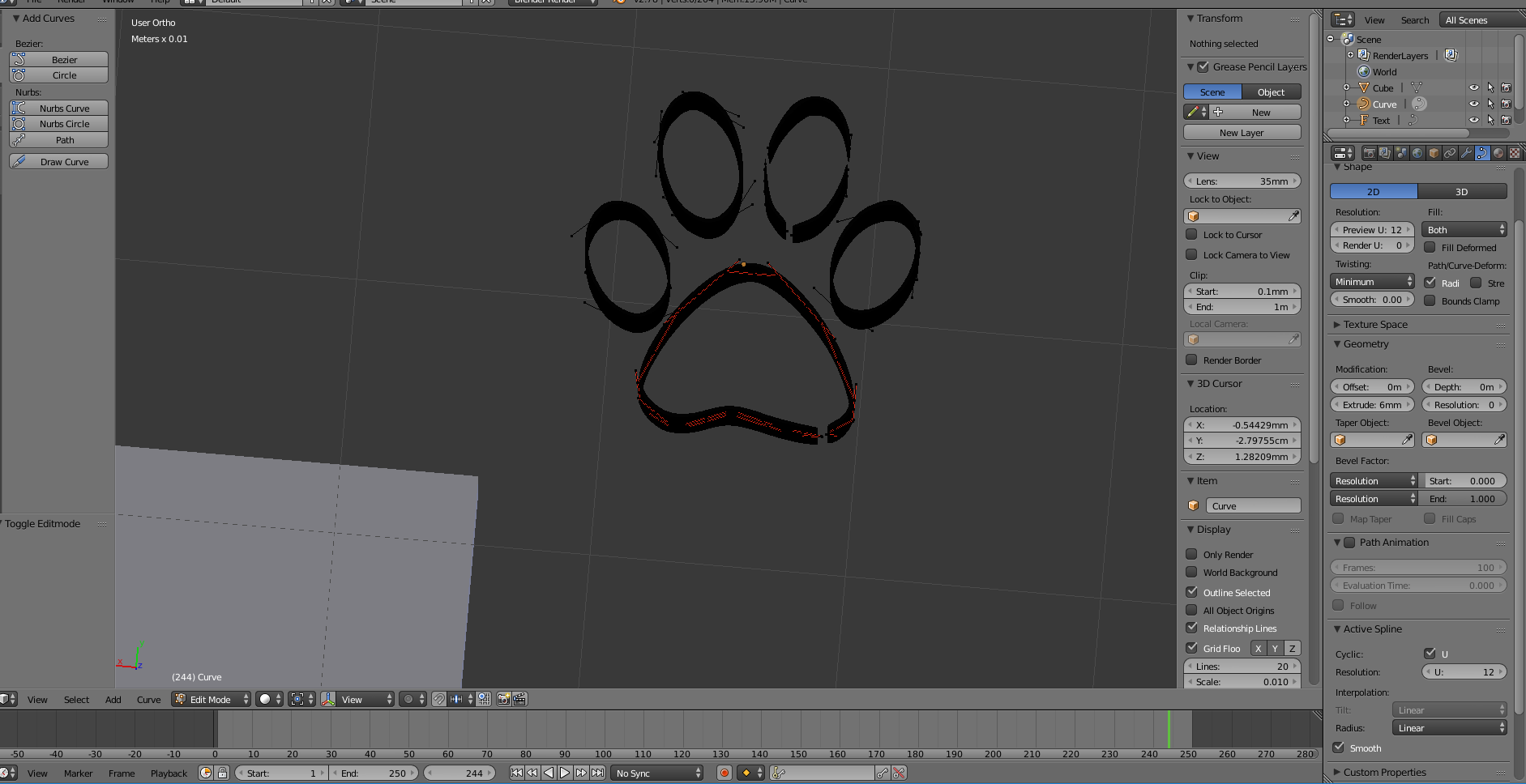Viewport: 1526px width, 784px height.
Task: Open the Render Layers properties tab
Action: (x=1385, y=153)
